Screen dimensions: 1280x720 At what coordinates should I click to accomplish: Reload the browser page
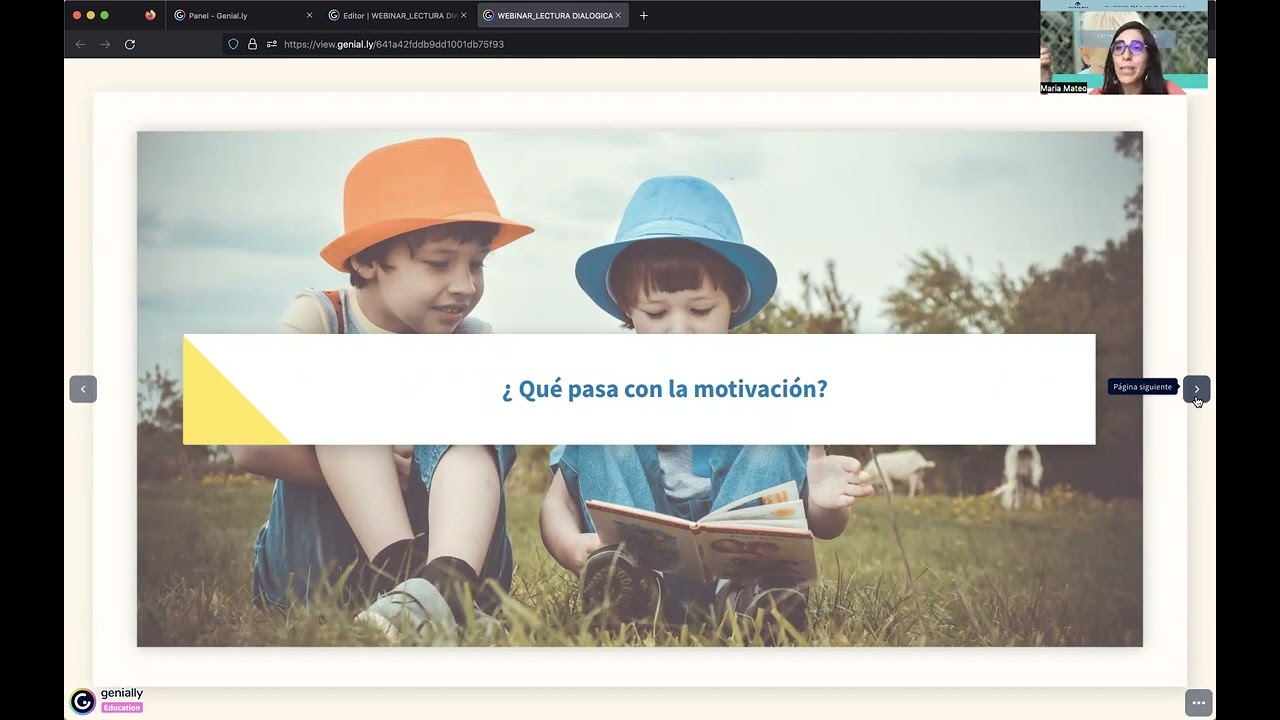coord(129,44)
